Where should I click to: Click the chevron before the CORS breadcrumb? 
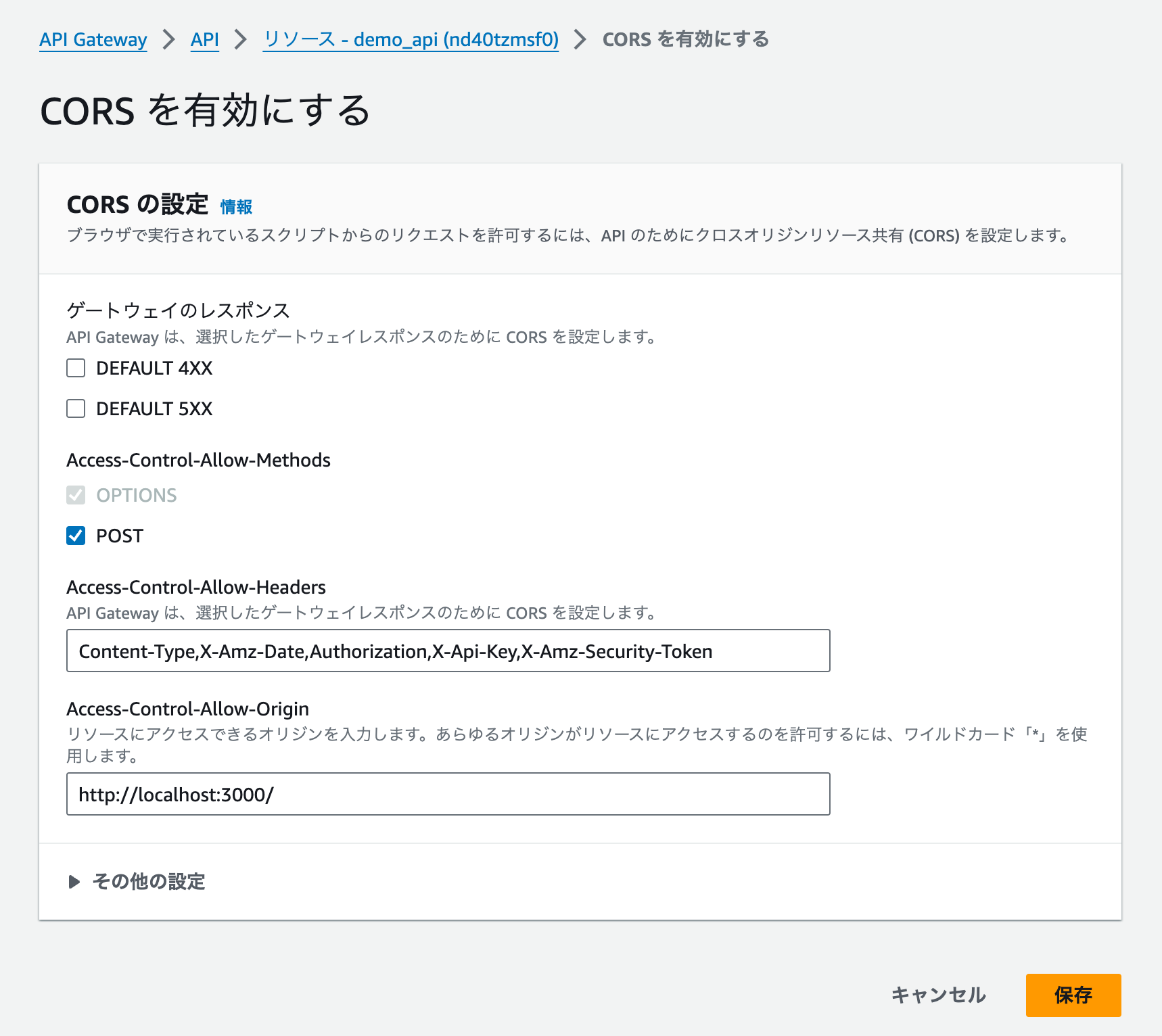coord(580,40)
